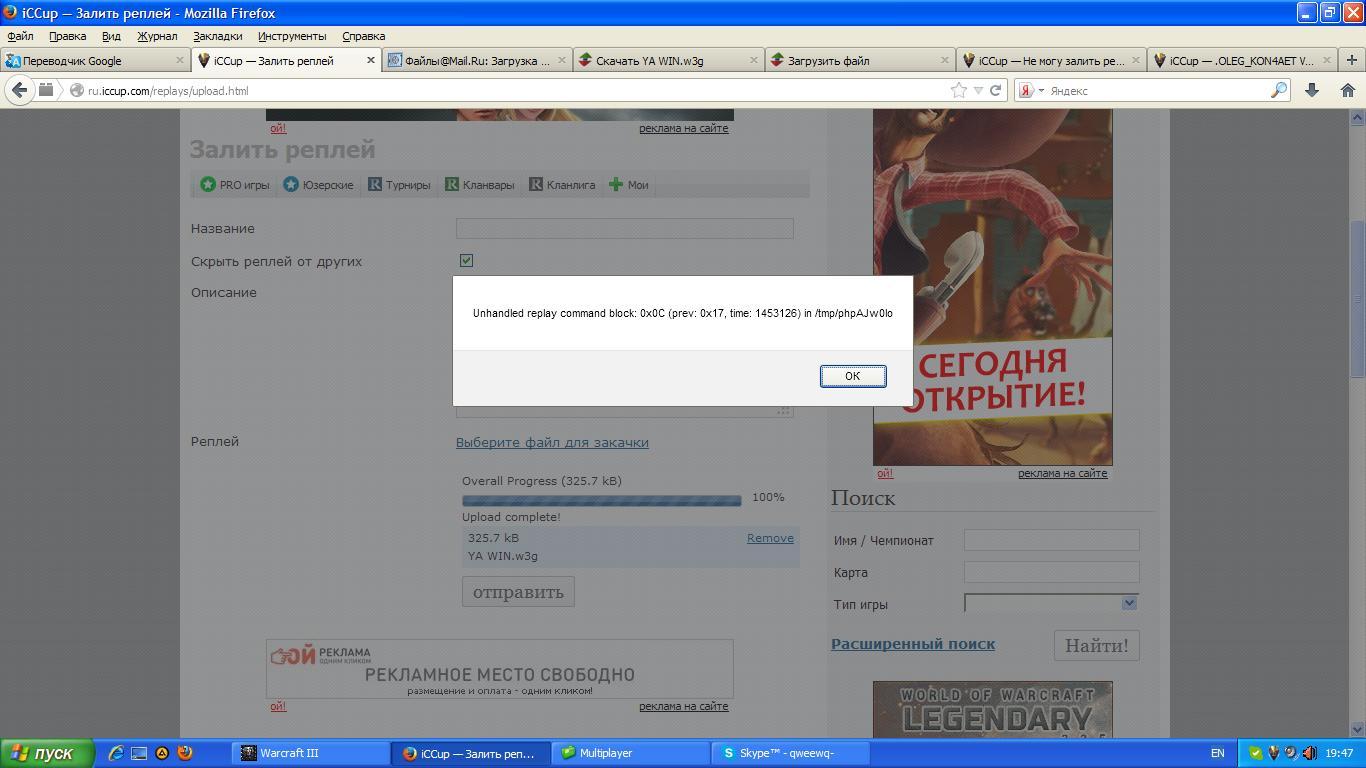This screenshot has width=1366, height=768.
Task: Click the volume speaker tray icon
Action: point(1308,753)
